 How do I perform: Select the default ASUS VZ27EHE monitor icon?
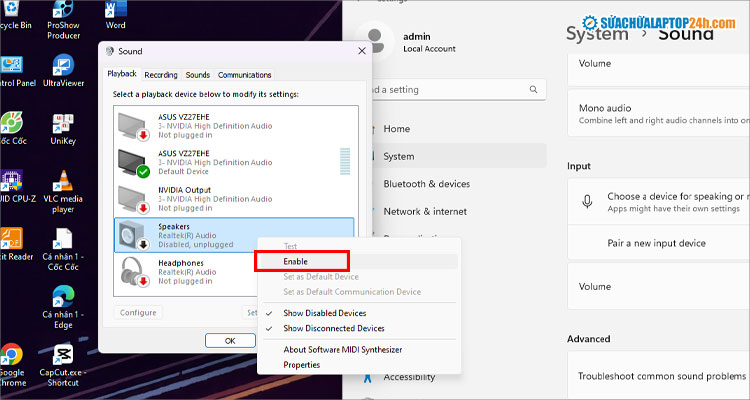(134, 162)
